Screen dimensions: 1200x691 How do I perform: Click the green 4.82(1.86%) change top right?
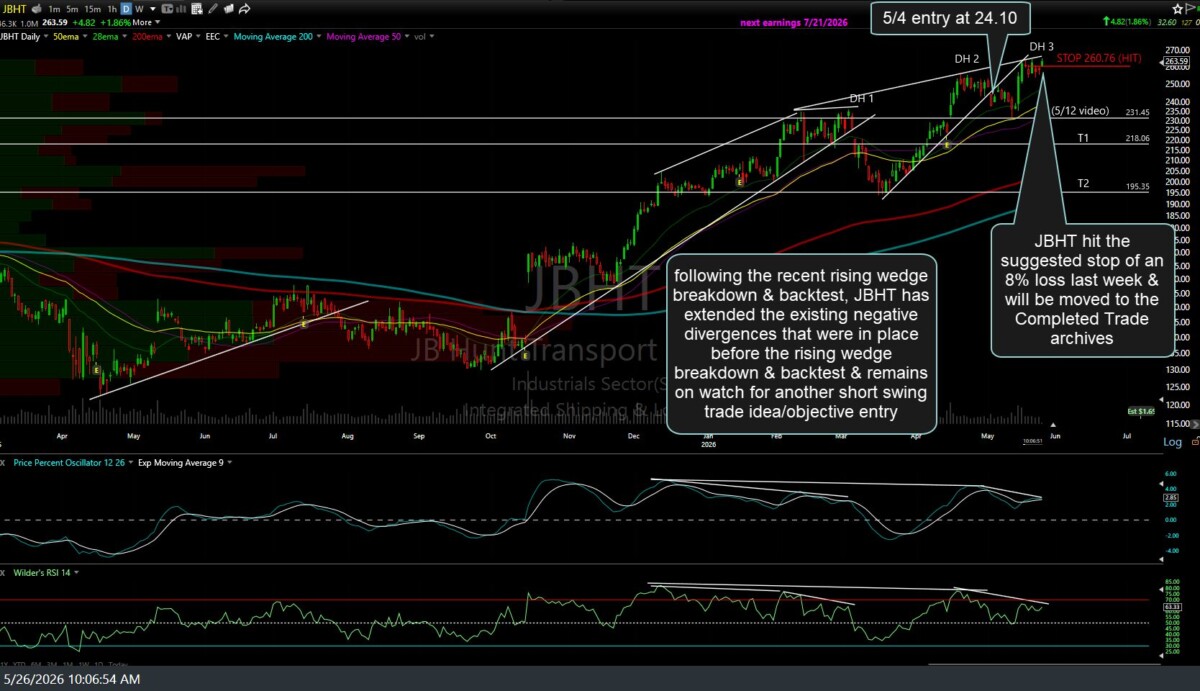(1128, 22)
